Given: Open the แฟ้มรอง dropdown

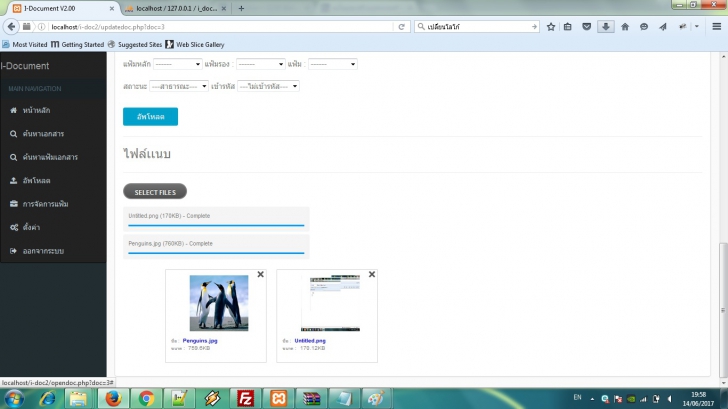Looking at the screenshot, I should click(260, 64).
